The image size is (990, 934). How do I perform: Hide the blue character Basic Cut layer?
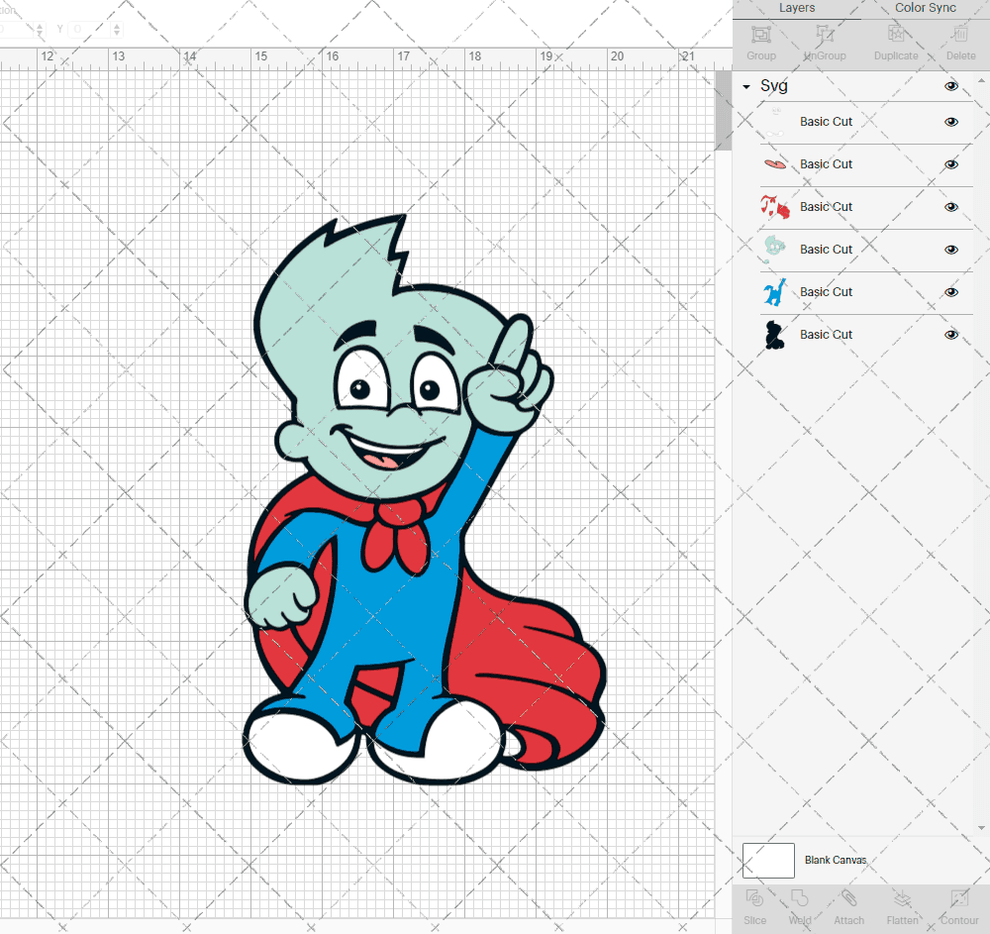[950, 292]
